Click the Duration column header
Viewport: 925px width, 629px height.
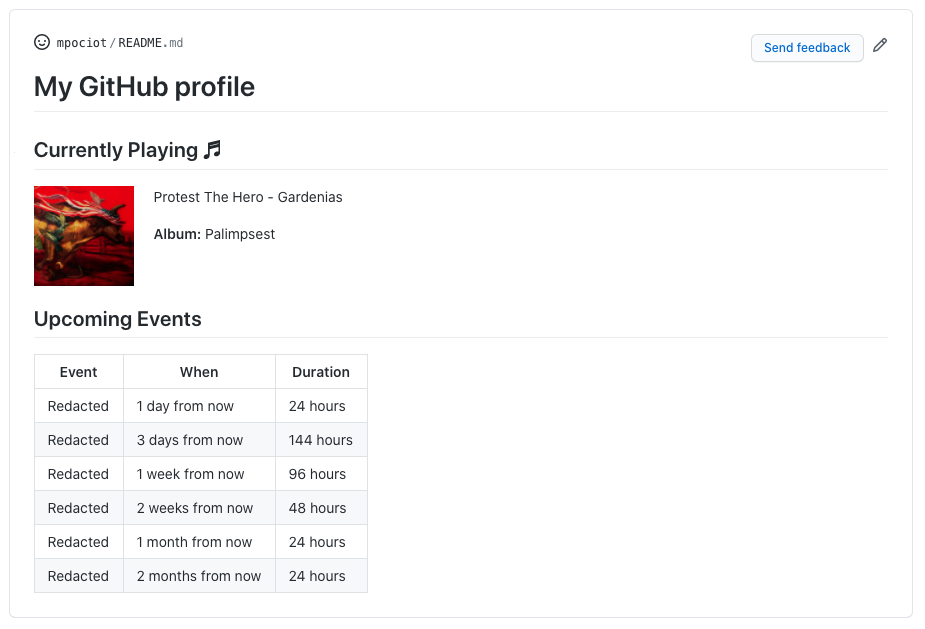pyautogui.click(x=321, y=372)
